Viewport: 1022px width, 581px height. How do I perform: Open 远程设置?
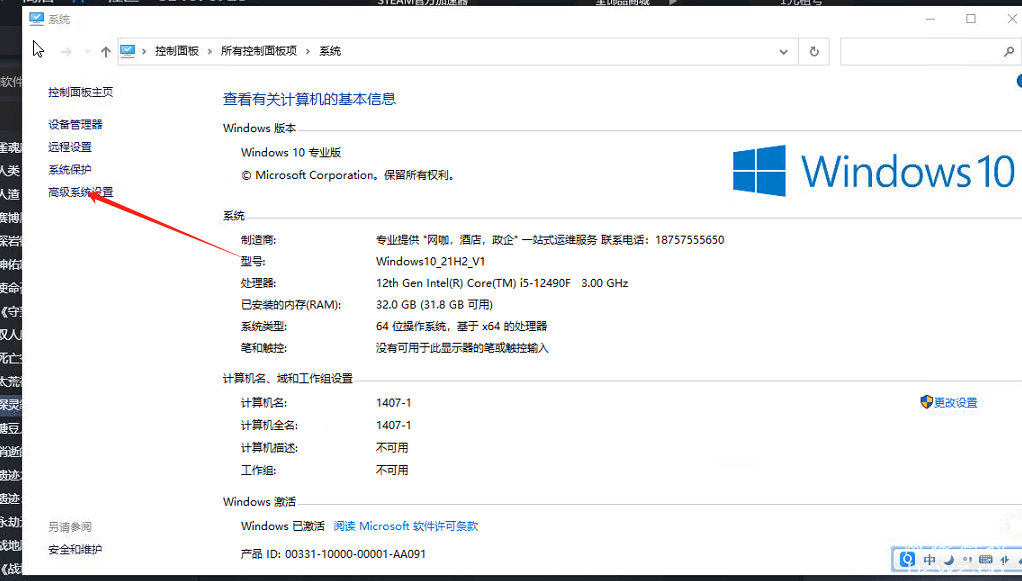click(70, 147)
